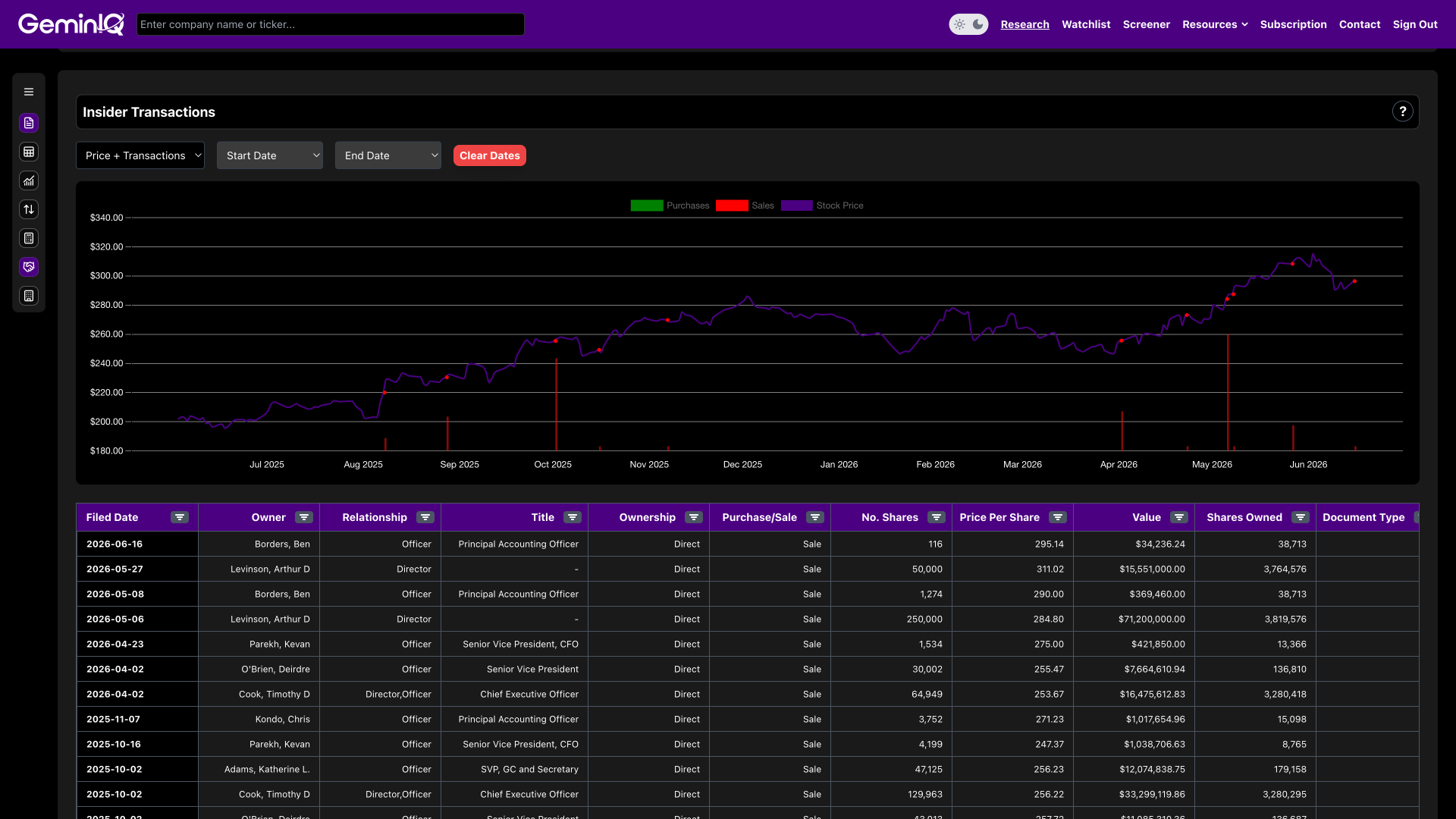Click the 311.02 price per share cell
1456x819 pixels.
tap(1012, 569)
